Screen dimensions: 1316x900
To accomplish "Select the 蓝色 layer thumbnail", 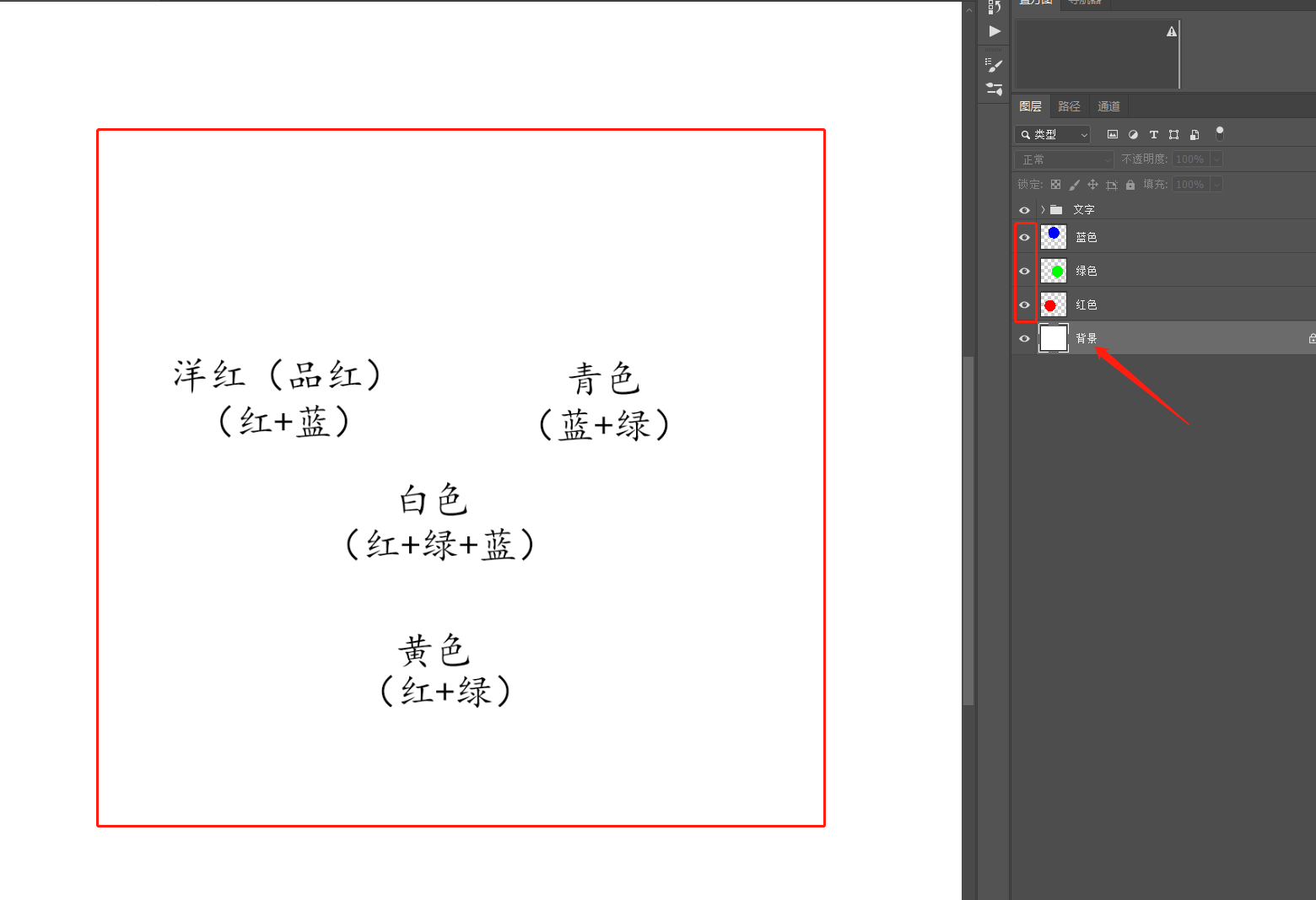I will (x=1054, y=237).
